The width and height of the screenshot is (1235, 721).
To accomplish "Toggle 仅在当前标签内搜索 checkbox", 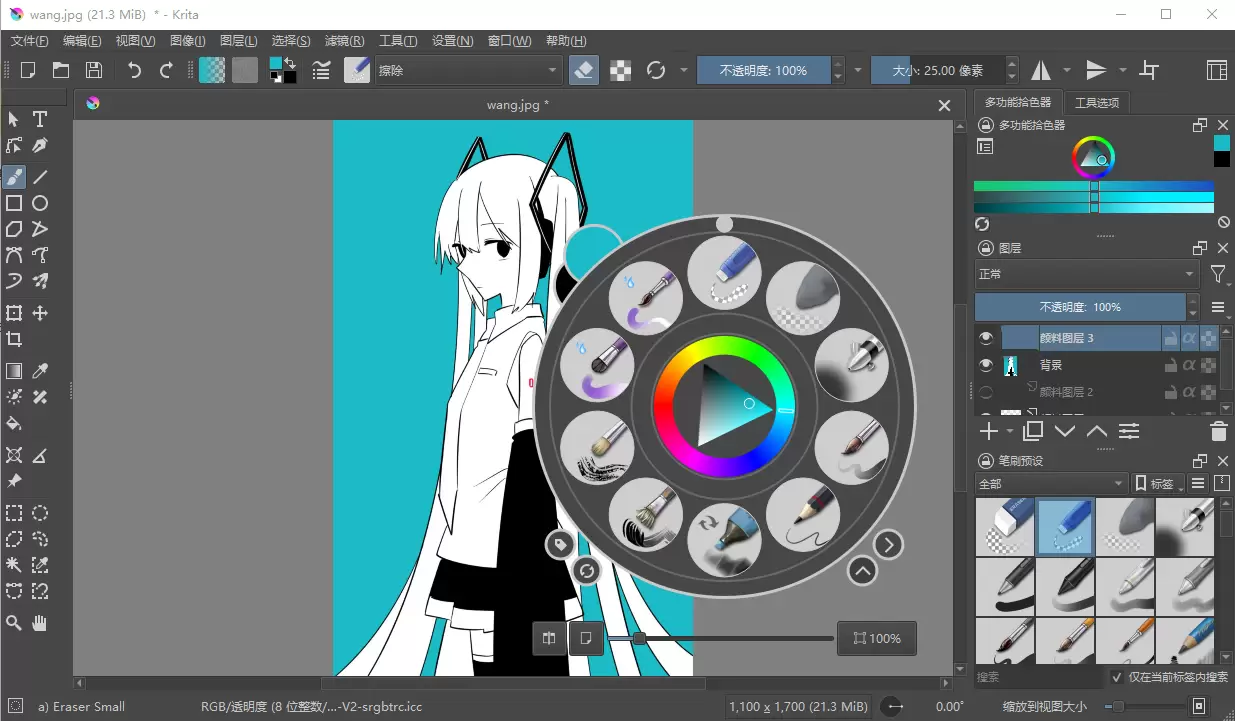I will pyautogui.click(x=1117, y=677).
